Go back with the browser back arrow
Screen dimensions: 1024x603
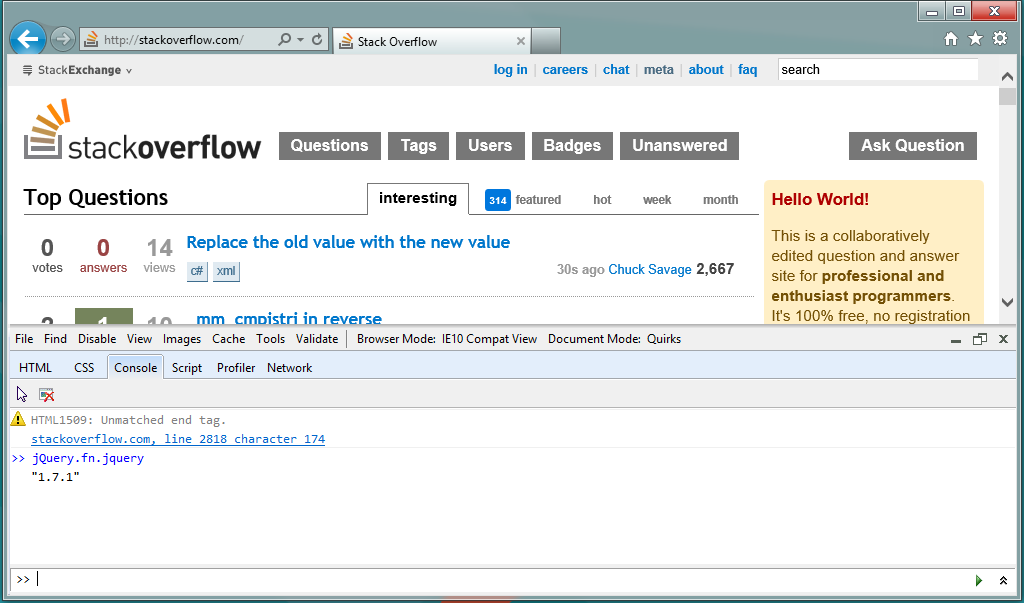click(x=27, y=39)
